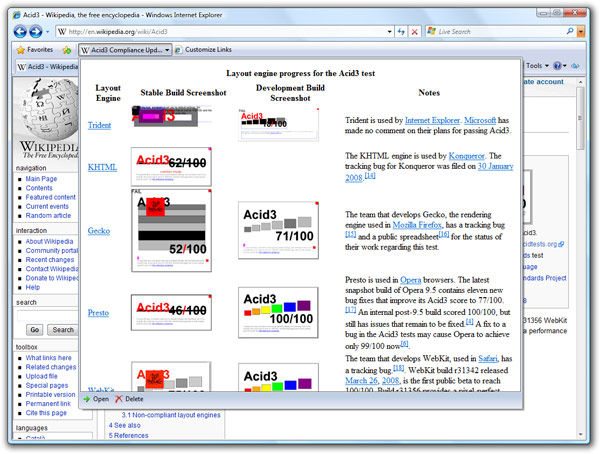The width and height of the screenshot is (600, 454).
Task: Click the search magnifier icon
Action: point(570,31)
